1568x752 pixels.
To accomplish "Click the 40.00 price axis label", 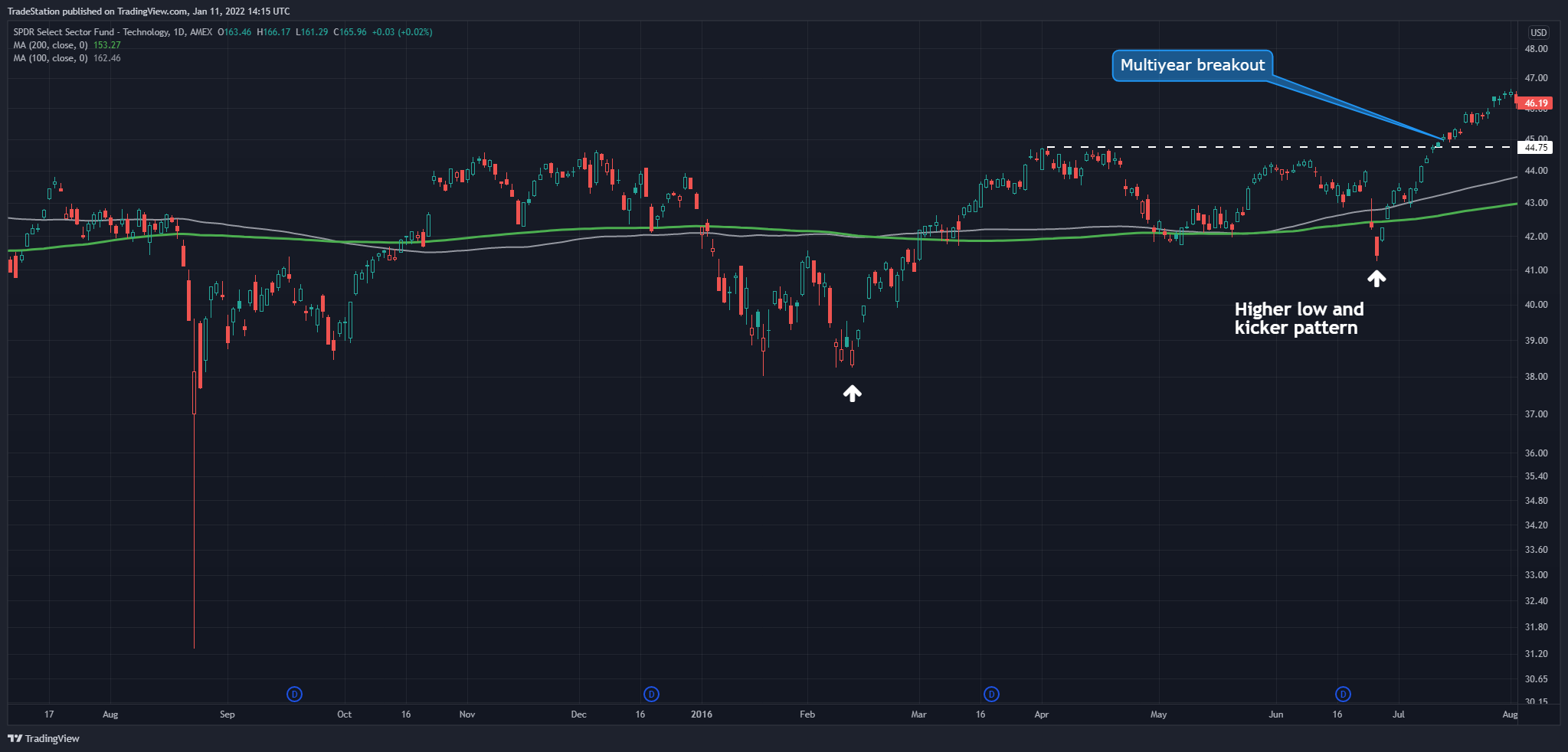I will tap(1536, 305).
